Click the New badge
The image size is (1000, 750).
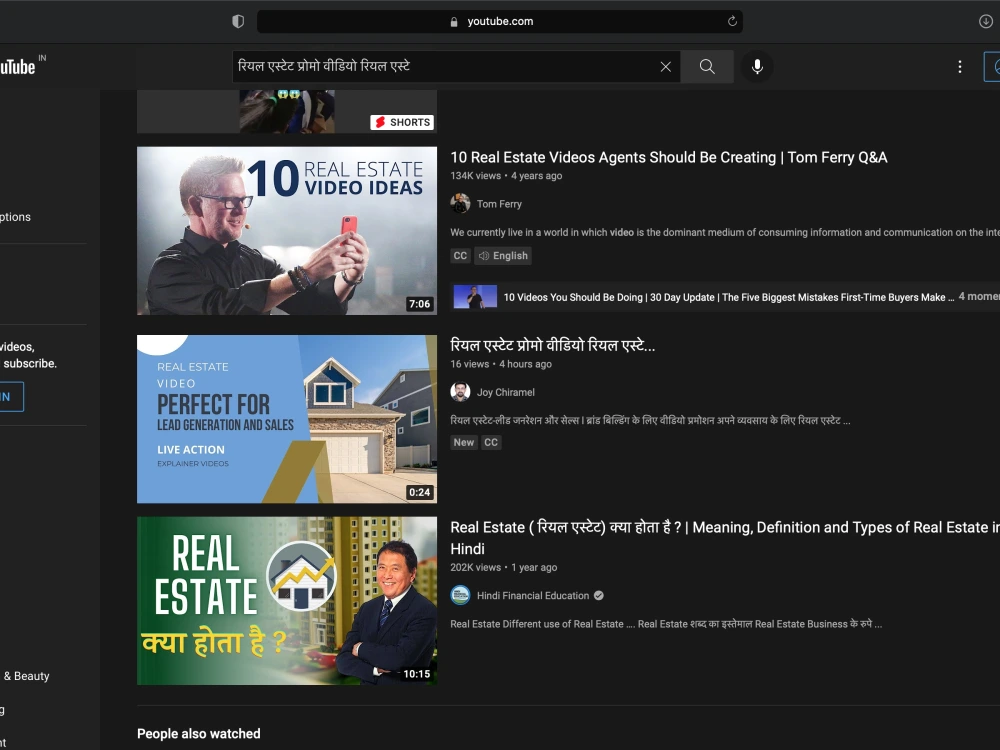pyautogui.click(x=464, y=442)
